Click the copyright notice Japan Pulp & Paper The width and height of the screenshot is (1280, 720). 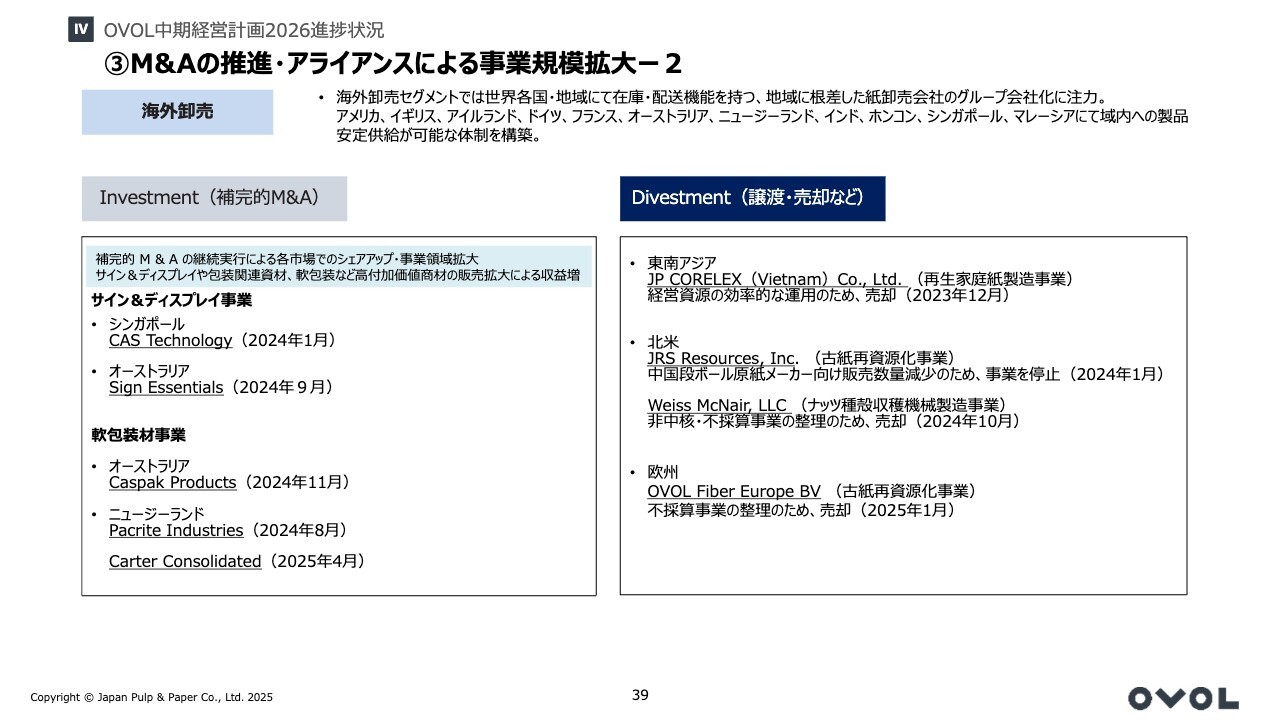pos(151,698)
